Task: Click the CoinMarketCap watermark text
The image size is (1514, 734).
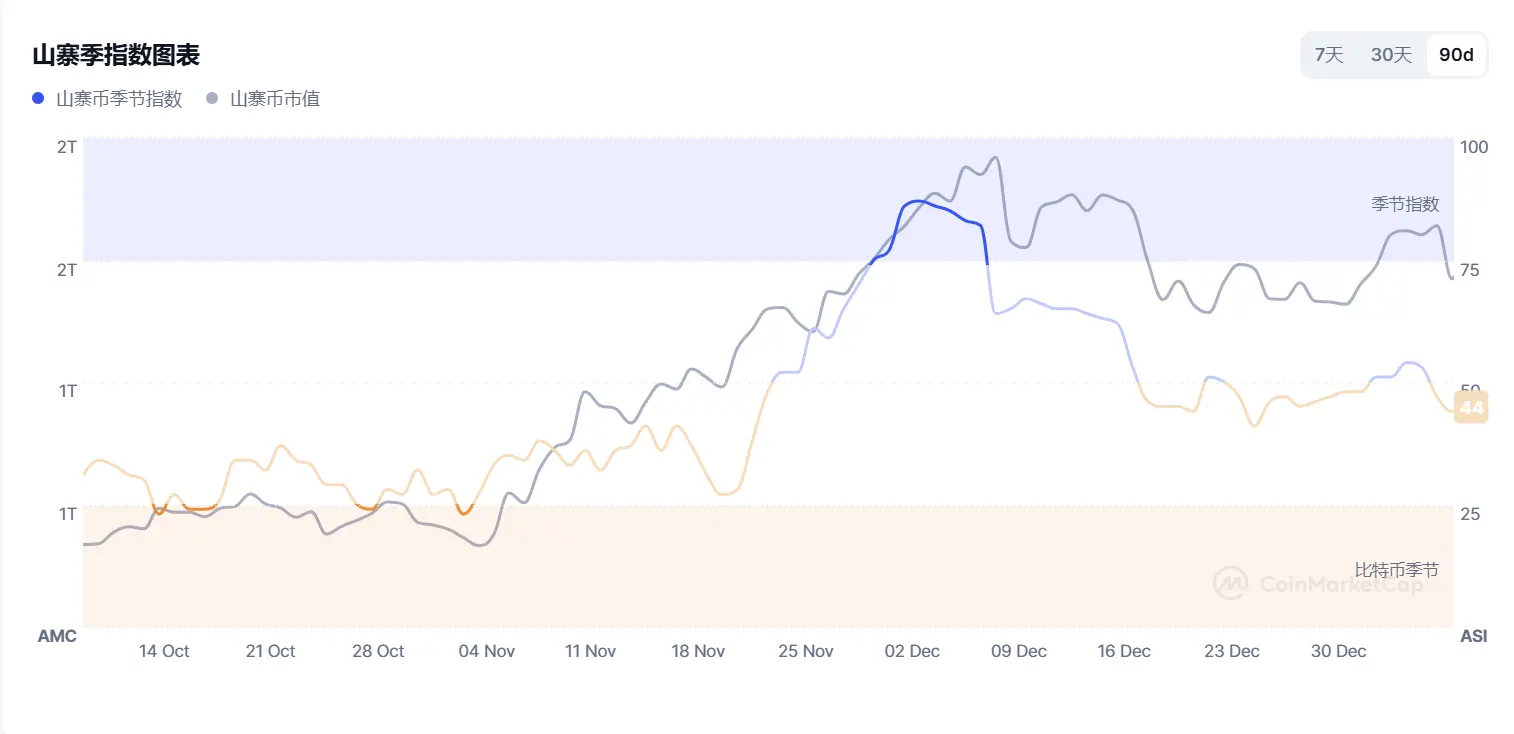Action: pyautogui.click(x=1340, y=585)
